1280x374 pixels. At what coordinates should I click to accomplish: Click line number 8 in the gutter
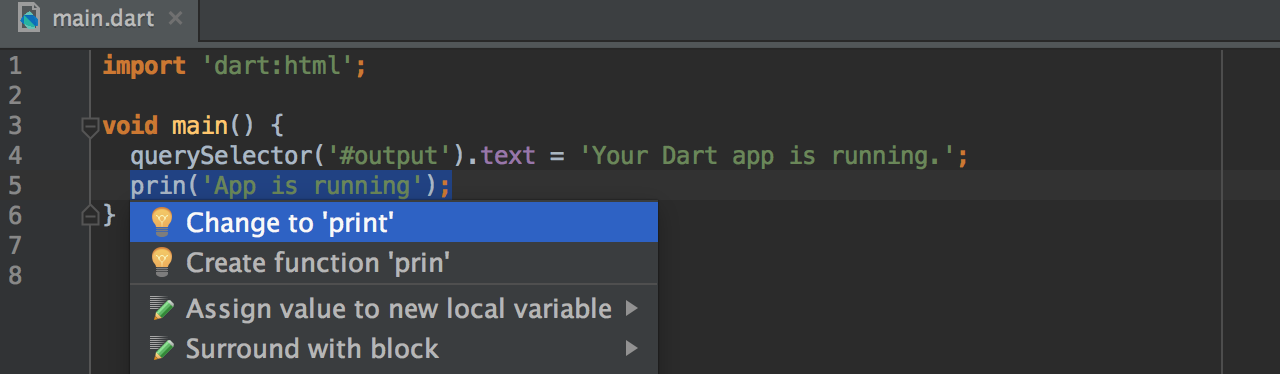(14, 275)
